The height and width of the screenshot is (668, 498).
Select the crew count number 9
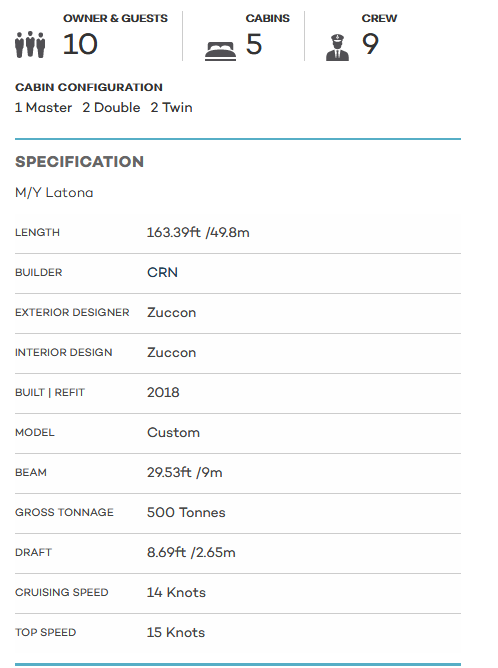[x=370, y=44]
